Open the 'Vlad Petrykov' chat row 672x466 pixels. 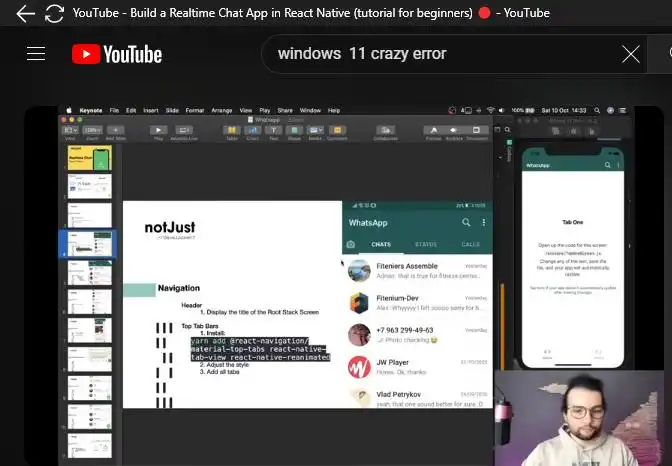[417, 397]
